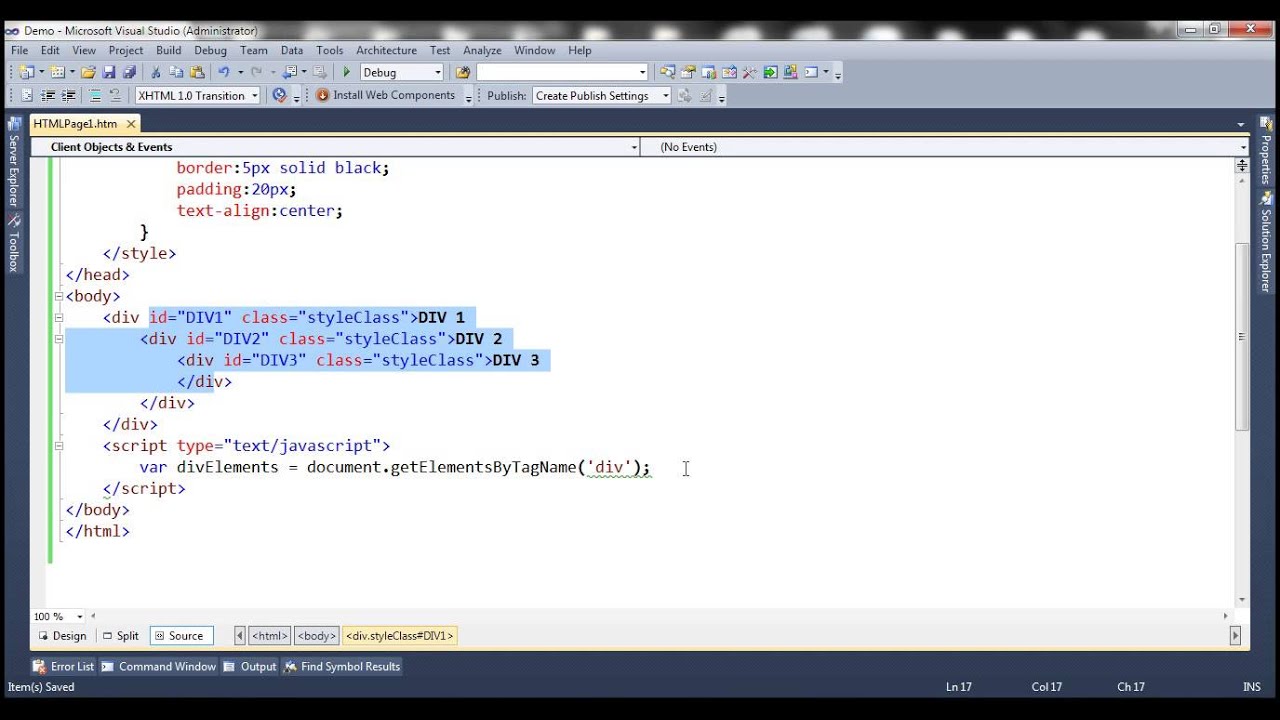
Task: Click the Save All icon
Action: [129, 72]
